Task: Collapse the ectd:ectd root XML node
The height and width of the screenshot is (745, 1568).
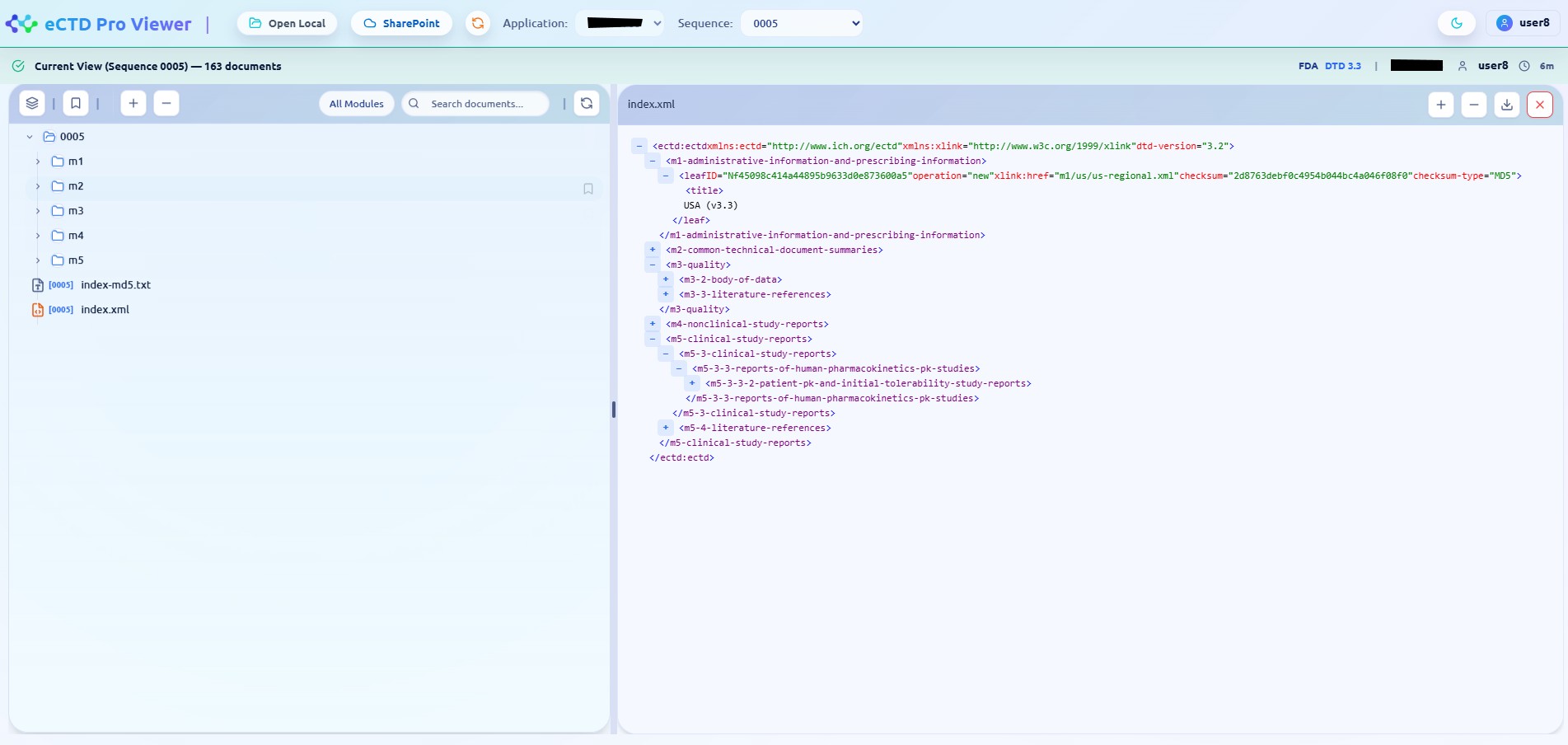Action: tap(639, 146)
